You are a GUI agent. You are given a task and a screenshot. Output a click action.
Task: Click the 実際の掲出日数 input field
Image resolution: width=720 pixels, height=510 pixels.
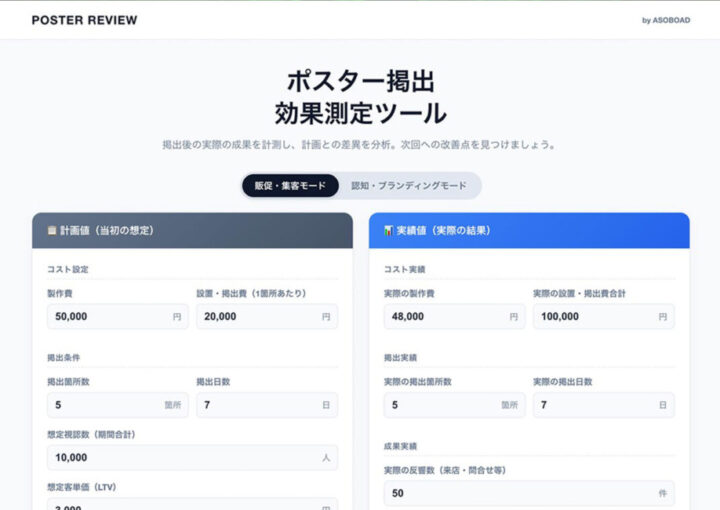603,405
